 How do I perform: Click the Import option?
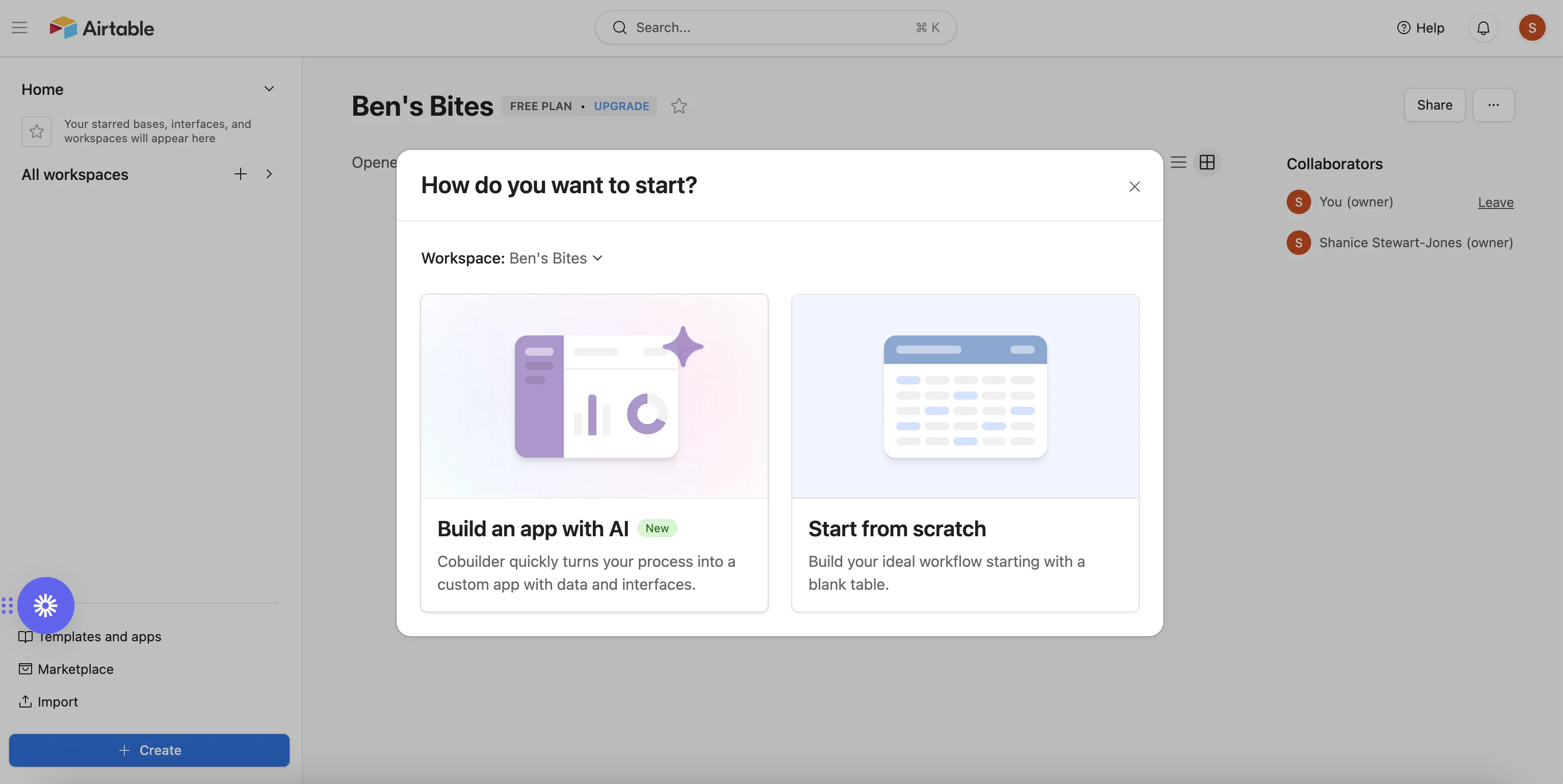pos(57,701)
